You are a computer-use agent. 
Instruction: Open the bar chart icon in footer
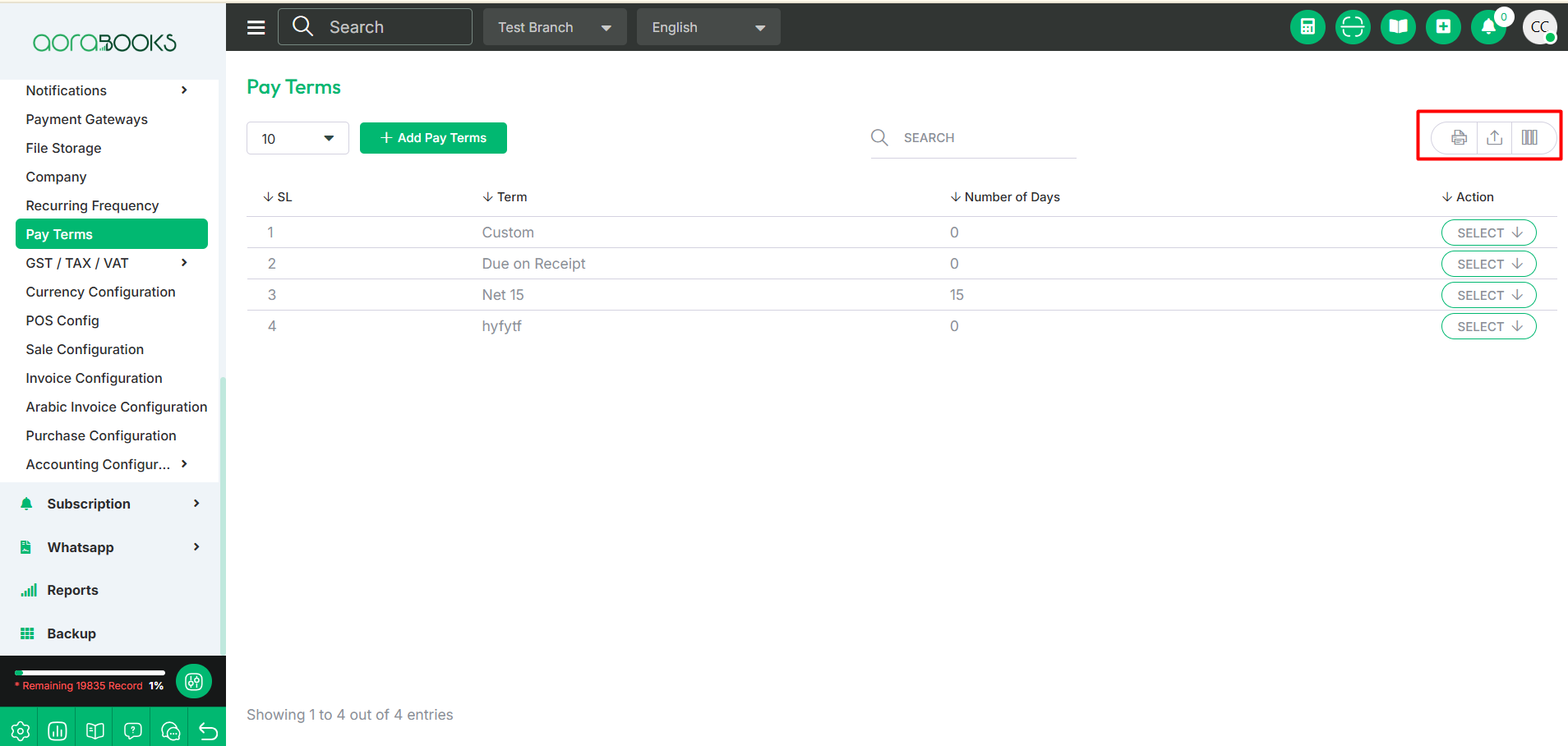(58, 731)
